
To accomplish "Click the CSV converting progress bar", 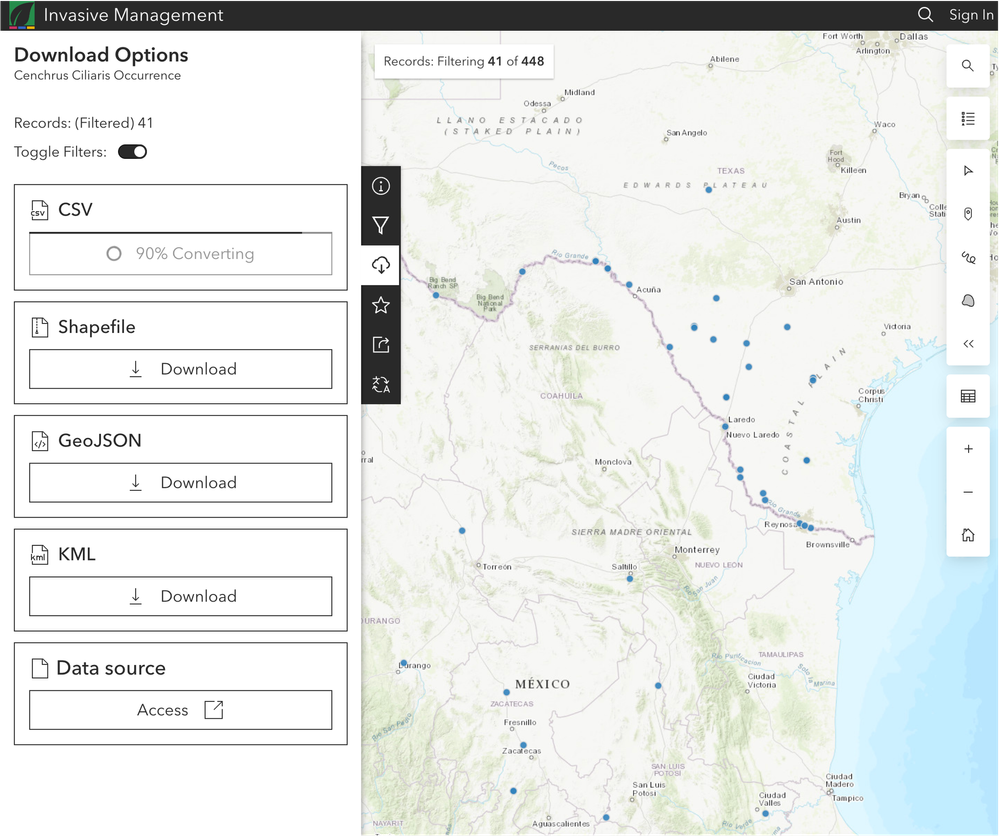I will click(x=180, y=254).
